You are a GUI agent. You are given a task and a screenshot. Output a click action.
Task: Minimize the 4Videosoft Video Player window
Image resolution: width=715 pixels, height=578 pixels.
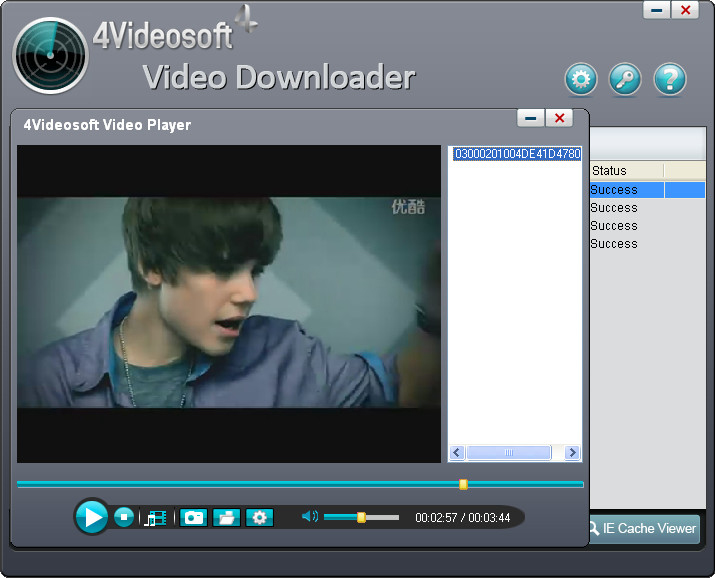point(530,118)
